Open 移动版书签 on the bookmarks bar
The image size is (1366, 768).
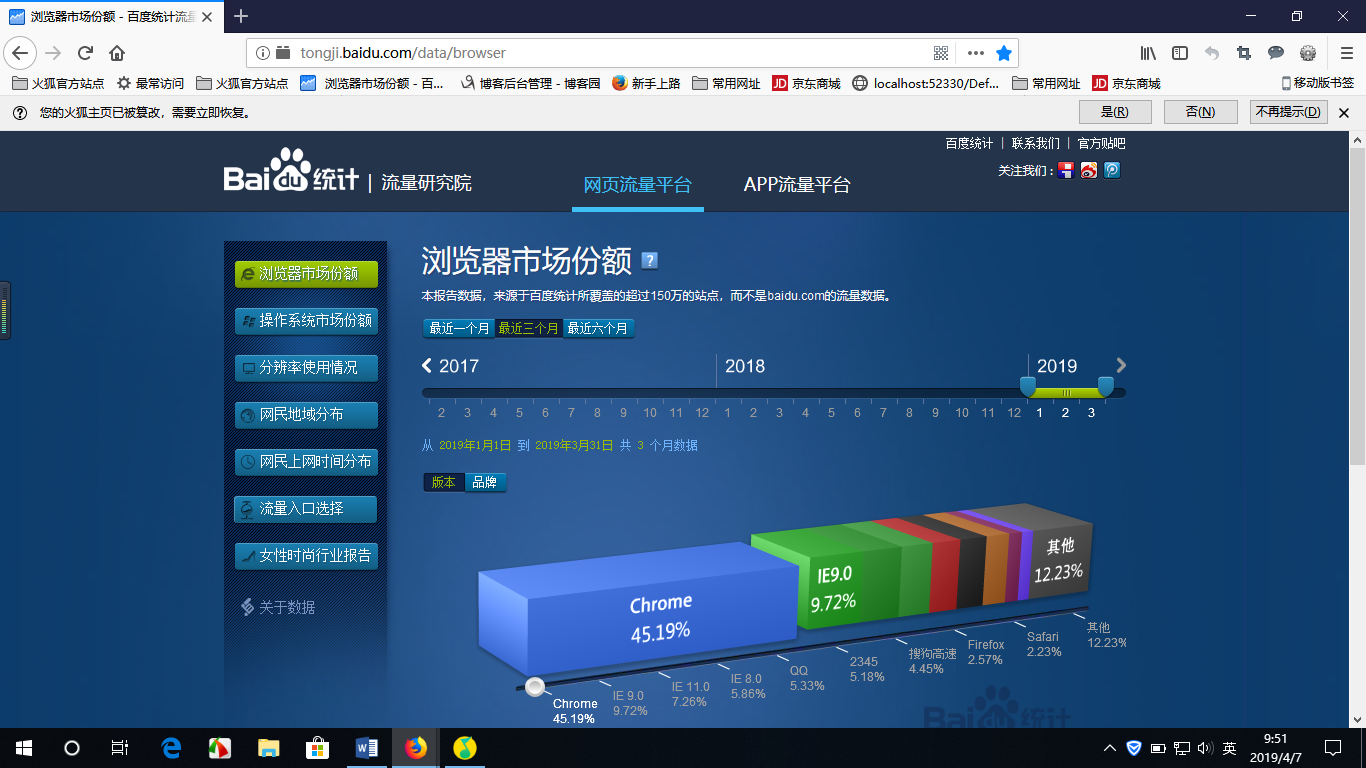[1317, 84]
